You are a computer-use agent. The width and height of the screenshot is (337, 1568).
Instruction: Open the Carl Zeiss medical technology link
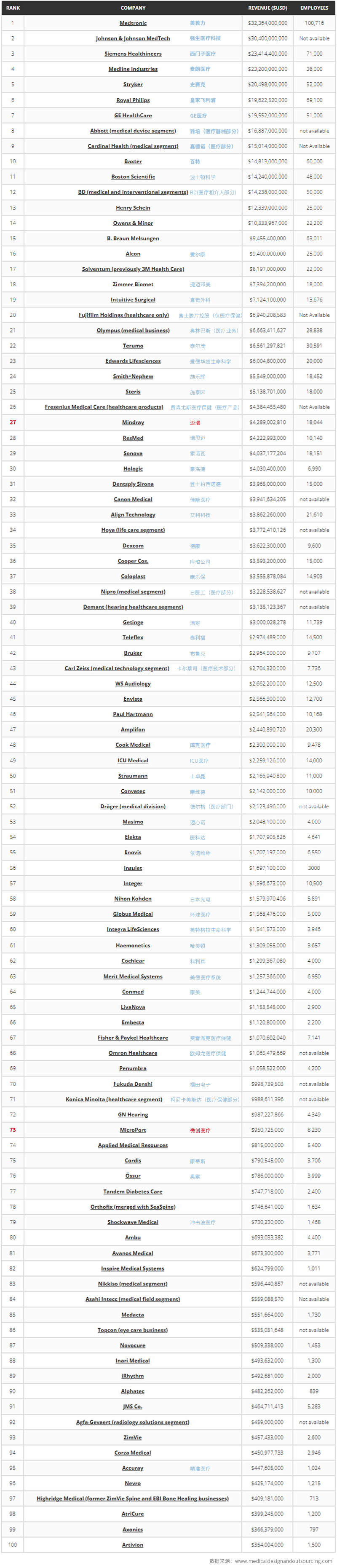point(117,668)
